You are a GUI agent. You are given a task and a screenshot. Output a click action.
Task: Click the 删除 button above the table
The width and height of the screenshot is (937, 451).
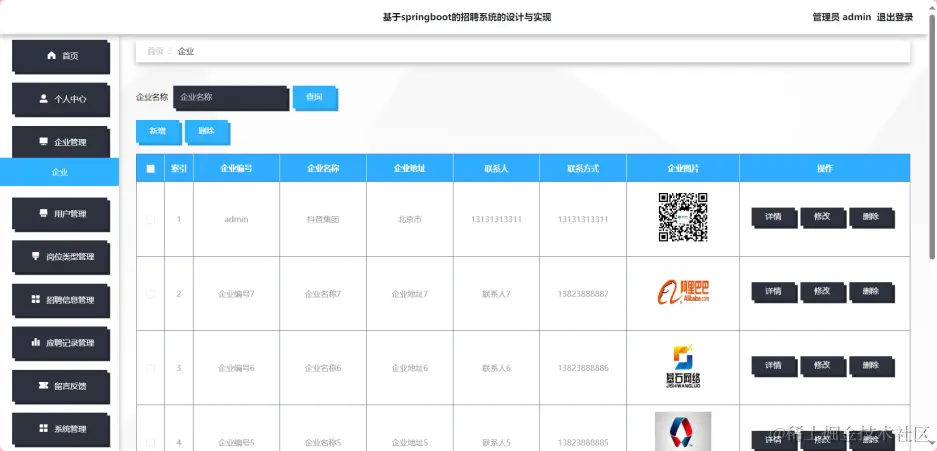(x=207, y=132)
